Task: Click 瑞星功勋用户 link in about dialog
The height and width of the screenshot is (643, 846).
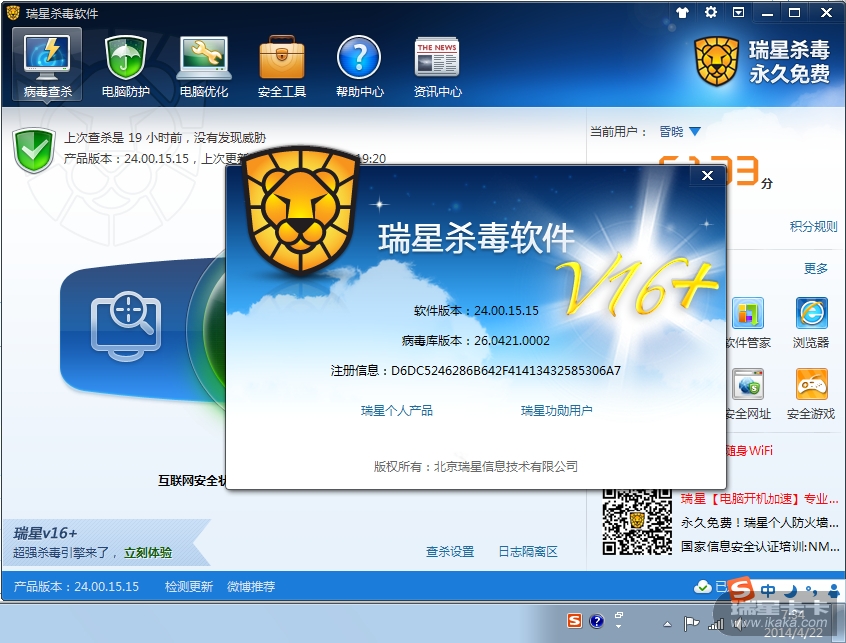Action: tap(556, 411)
